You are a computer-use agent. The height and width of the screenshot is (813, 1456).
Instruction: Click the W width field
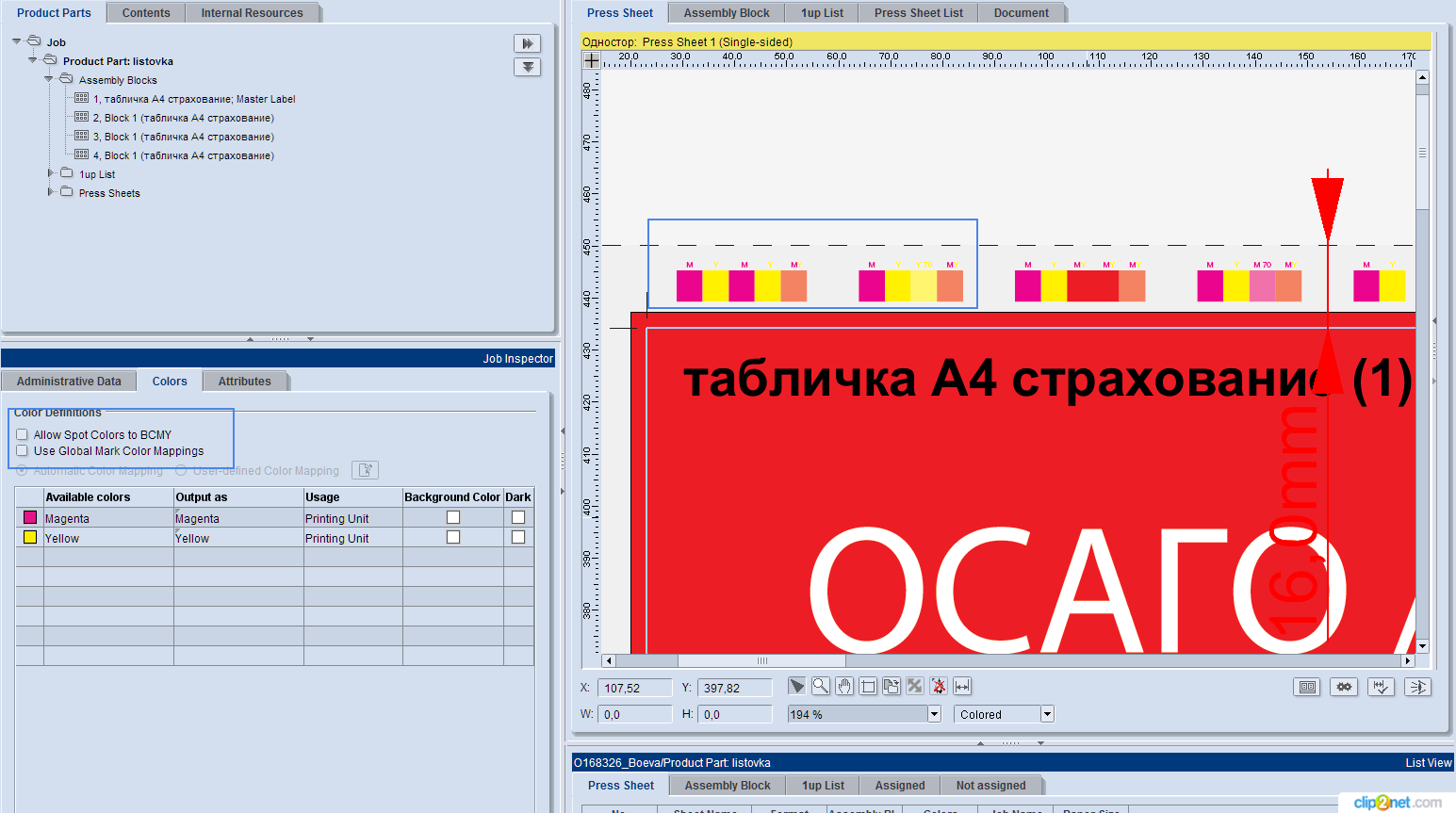[x=634, y=714]
